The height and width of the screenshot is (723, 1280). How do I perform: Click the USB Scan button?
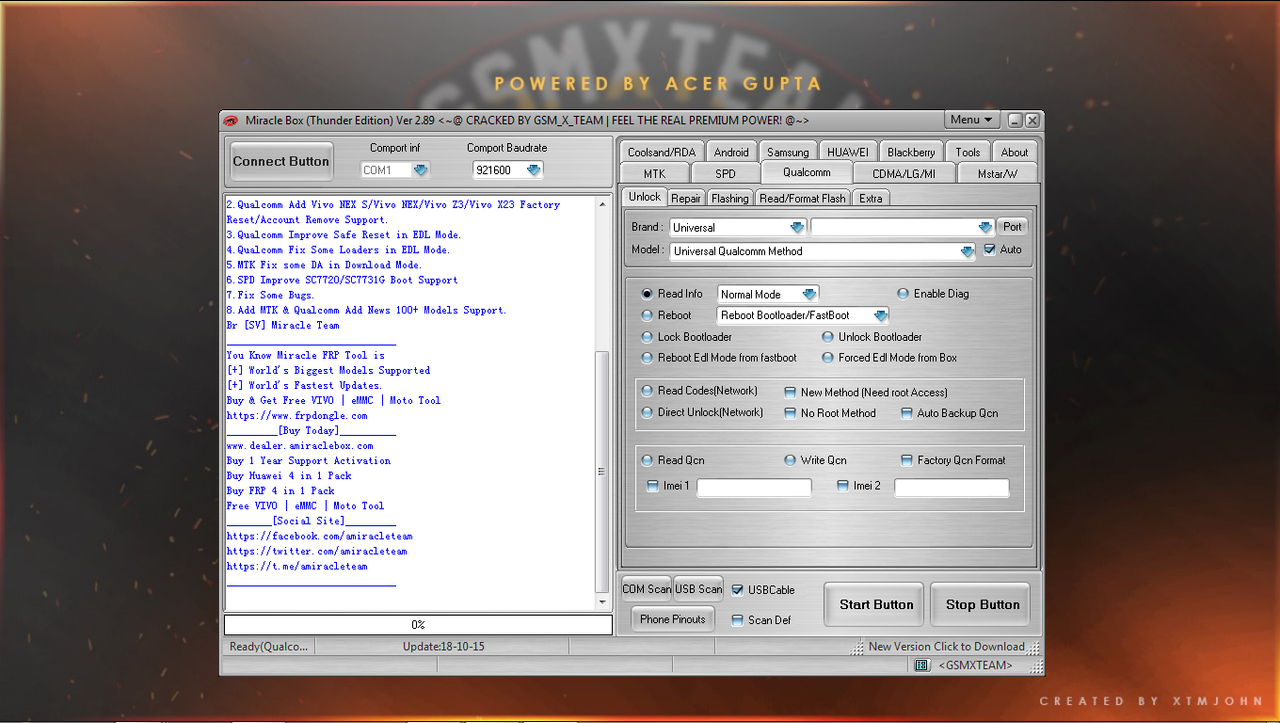point(698,589)
